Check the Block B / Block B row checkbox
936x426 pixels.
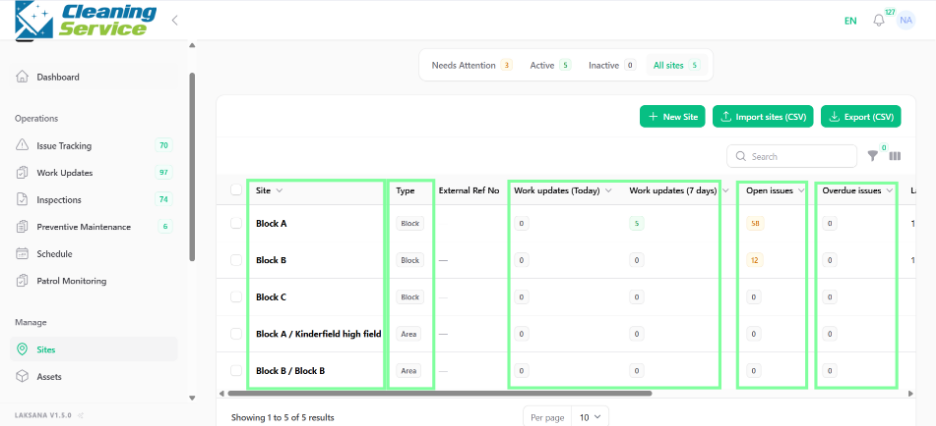(236, 371)
